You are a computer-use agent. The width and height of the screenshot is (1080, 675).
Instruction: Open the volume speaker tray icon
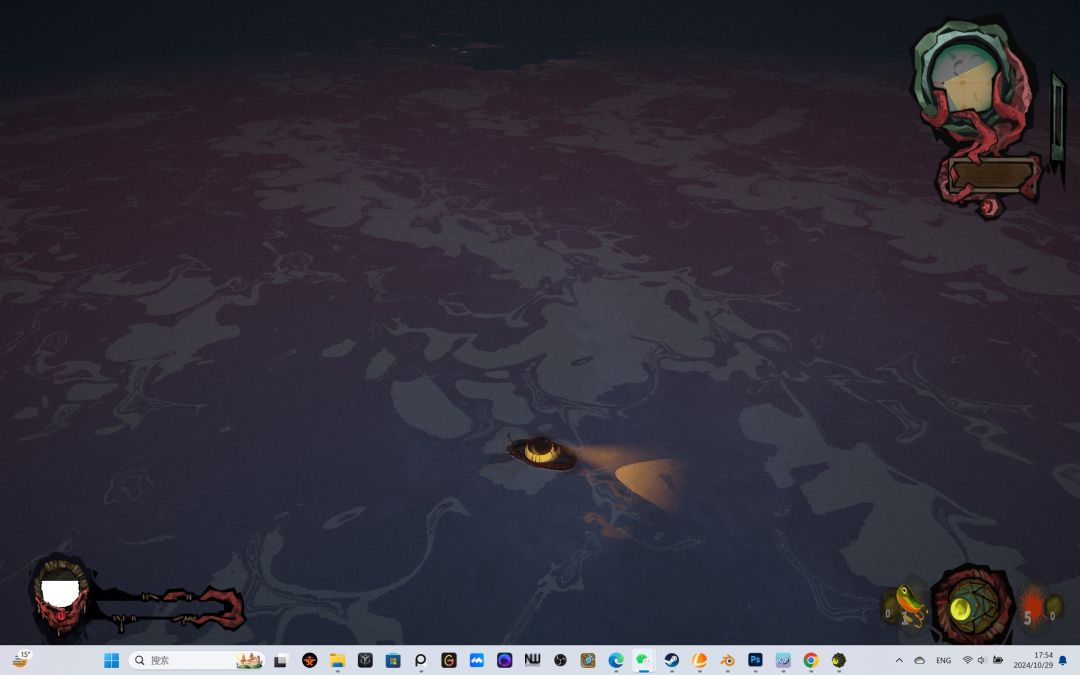(982, 661)
